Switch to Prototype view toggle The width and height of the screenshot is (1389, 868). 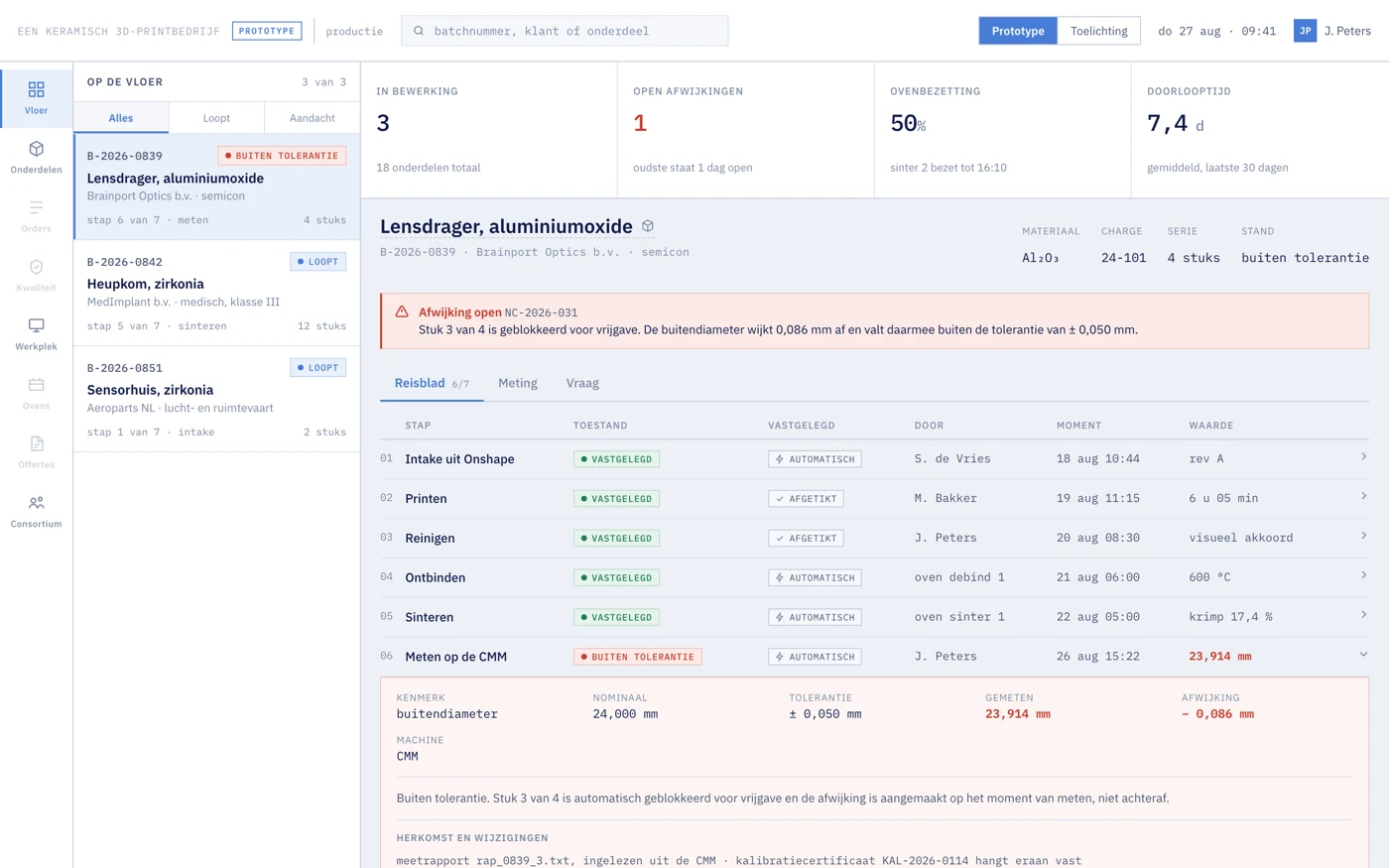coord(1018,31)
